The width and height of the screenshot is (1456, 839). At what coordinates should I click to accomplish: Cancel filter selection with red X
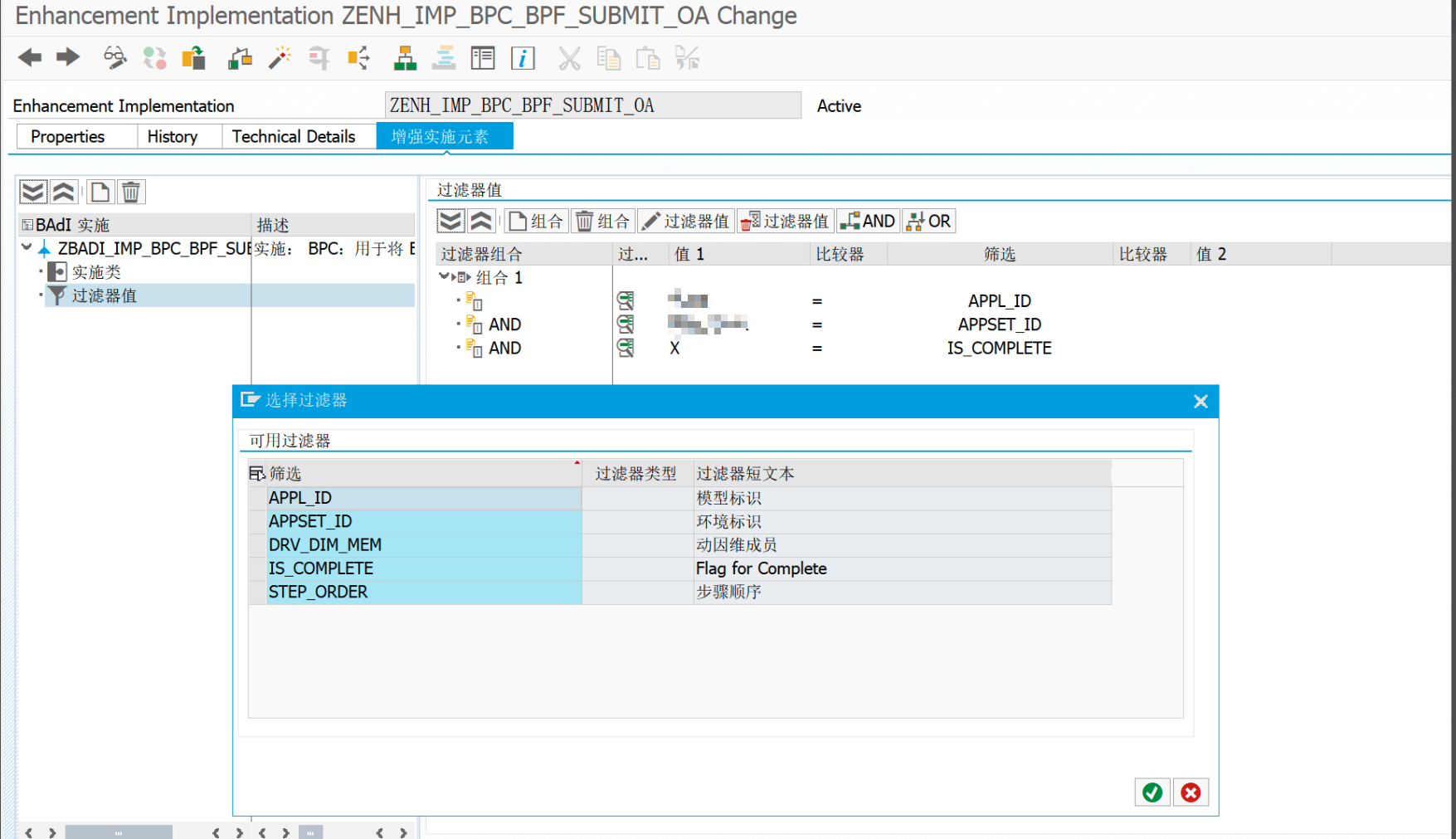(1190, 792)
